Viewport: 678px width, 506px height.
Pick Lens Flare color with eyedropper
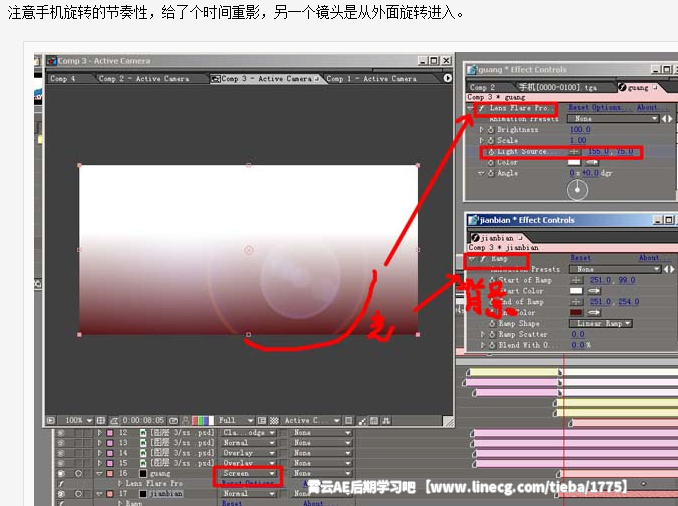click(x=592, y=162)
